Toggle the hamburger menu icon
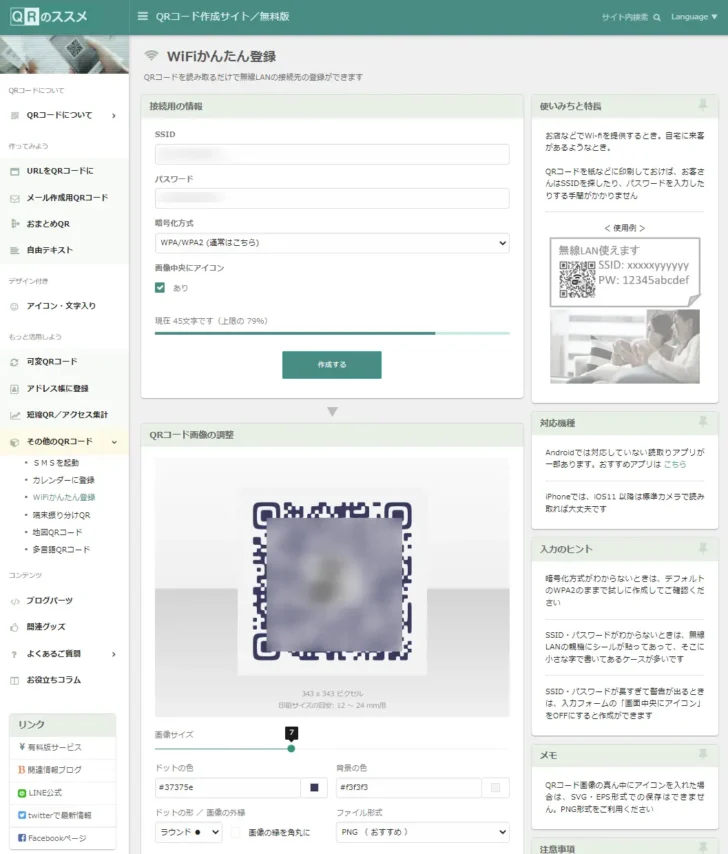This screenshot has height=854, width=728. pyautogui.click(x=143, y=16)
